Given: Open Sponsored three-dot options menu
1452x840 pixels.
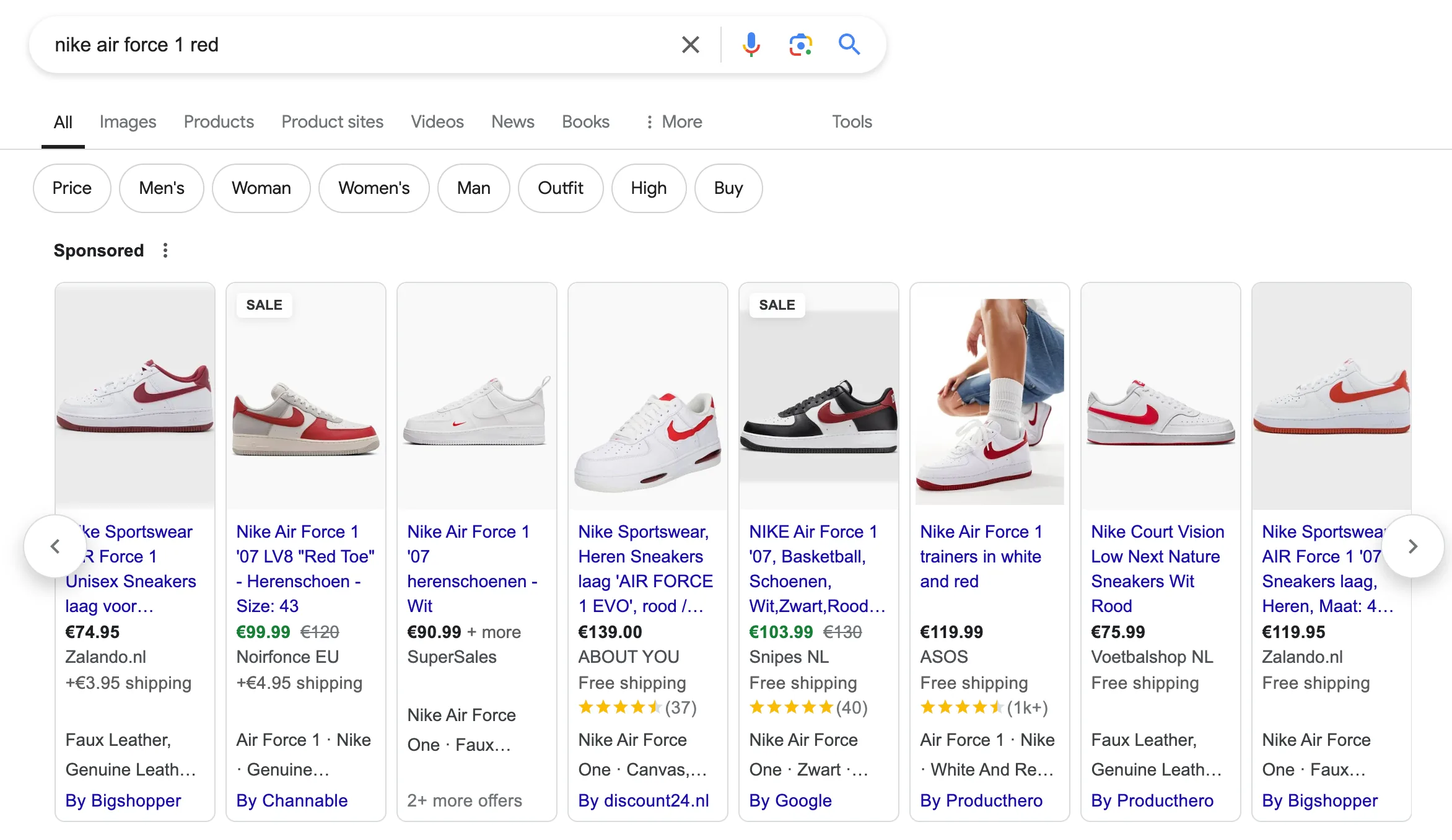Looking at the screenshot, I should click(165, 250).
